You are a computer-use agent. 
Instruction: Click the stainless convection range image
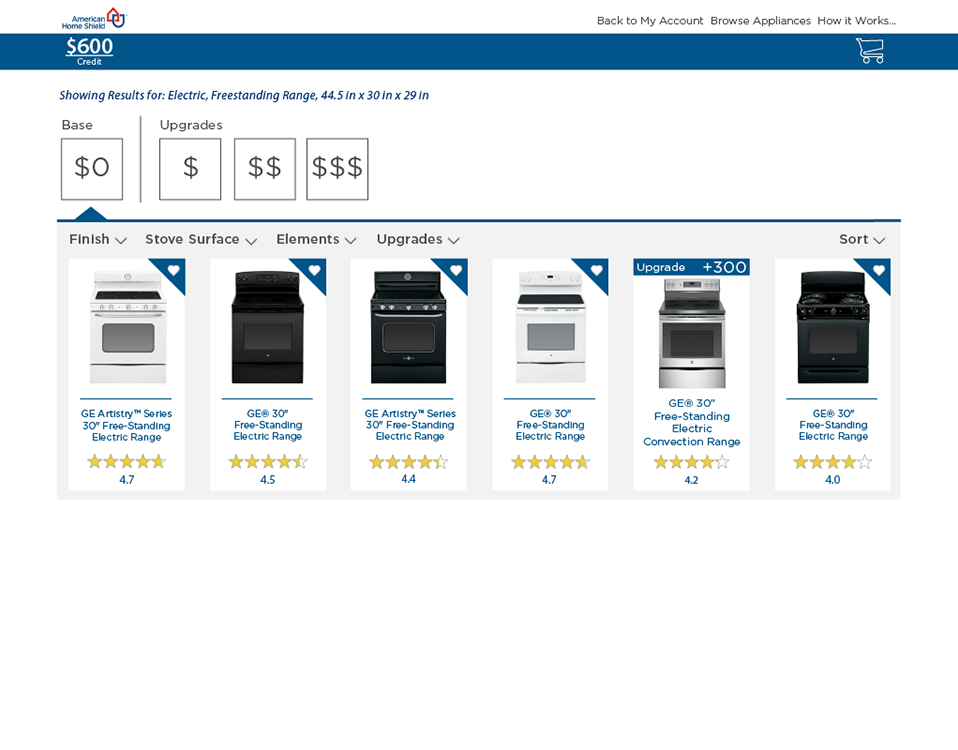[x=692, y=333]
